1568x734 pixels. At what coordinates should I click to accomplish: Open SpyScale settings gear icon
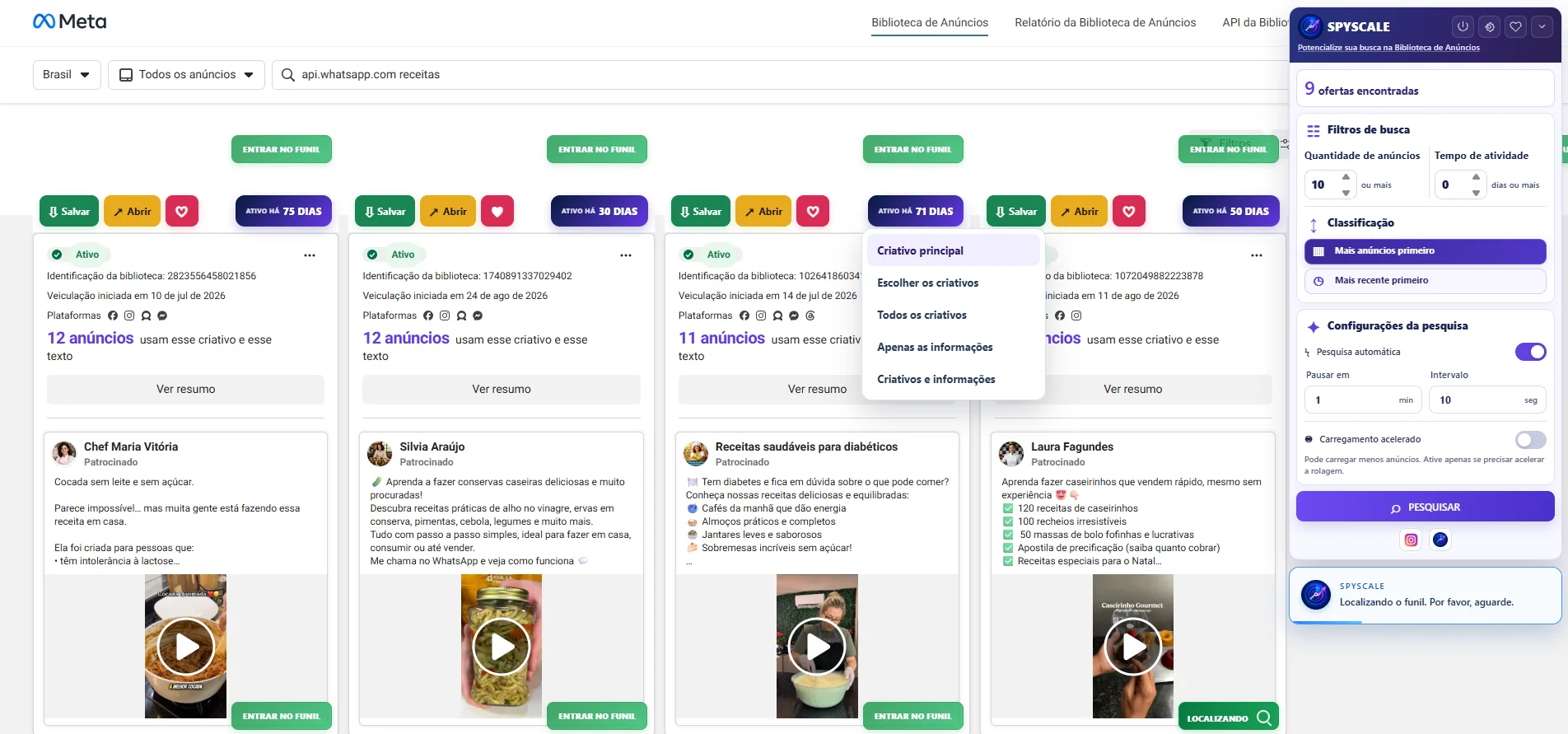click(1489, 26)
